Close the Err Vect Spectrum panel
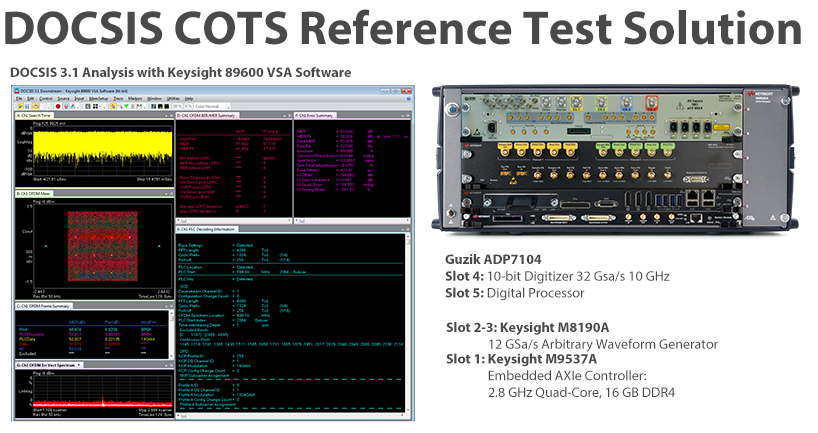Image resolution: width=818 pixels, height=433 pixels. click(x=171, y=366)
